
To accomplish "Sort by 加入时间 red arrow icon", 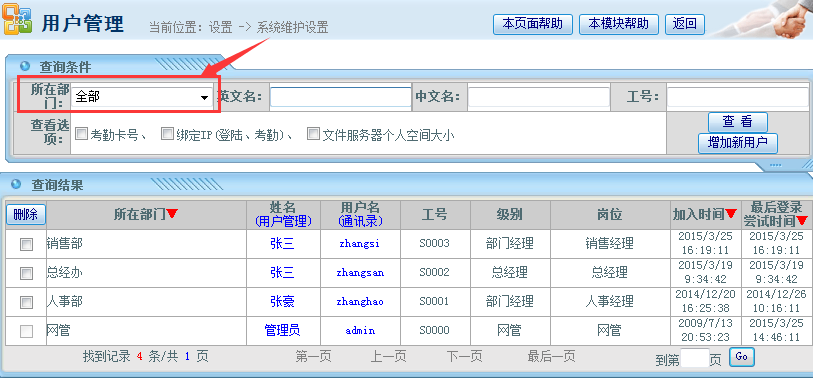I will click(x=731, y=213).
